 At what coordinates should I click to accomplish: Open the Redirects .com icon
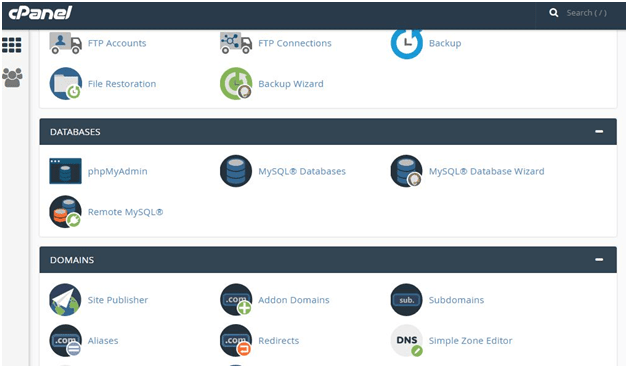coord(236,340)
